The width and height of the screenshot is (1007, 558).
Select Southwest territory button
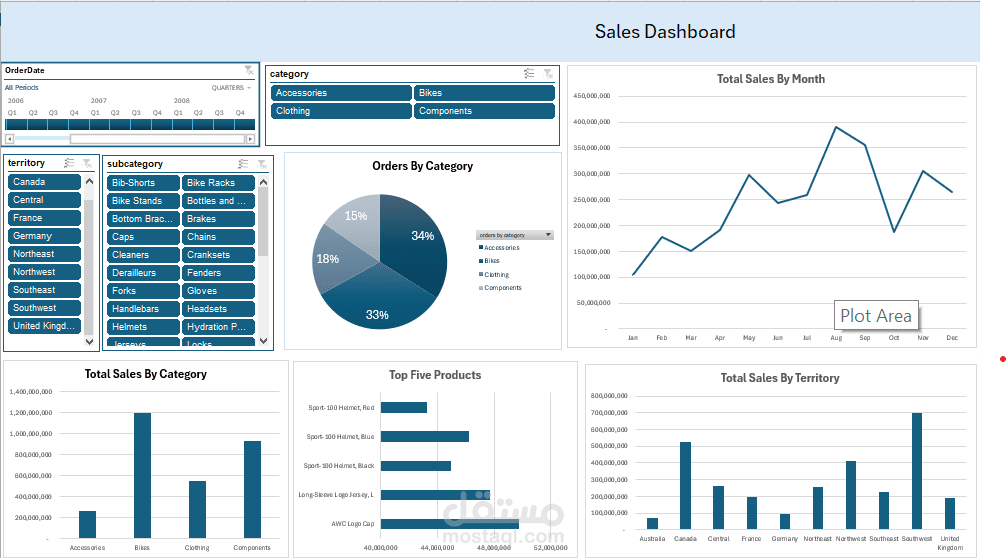(44, 308)
